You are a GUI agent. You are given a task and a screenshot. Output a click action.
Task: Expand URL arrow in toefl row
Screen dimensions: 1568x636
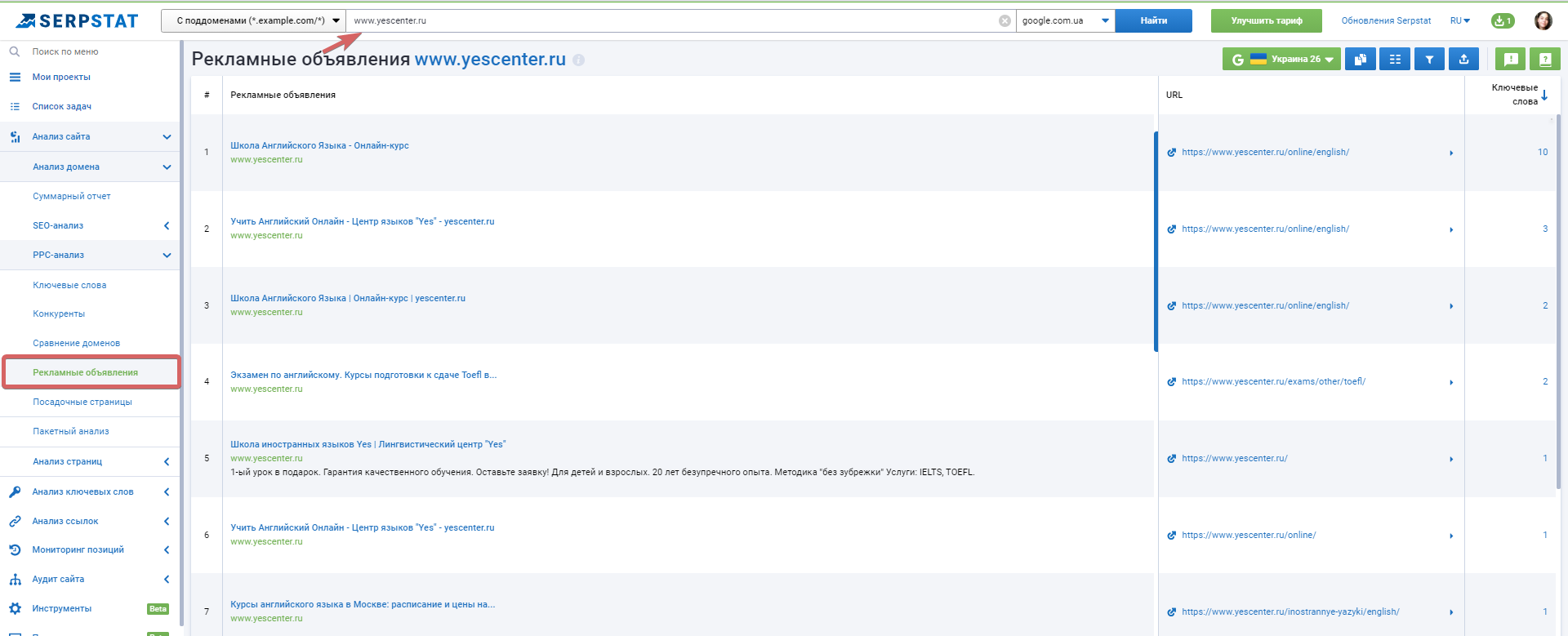pos(1451,383)
